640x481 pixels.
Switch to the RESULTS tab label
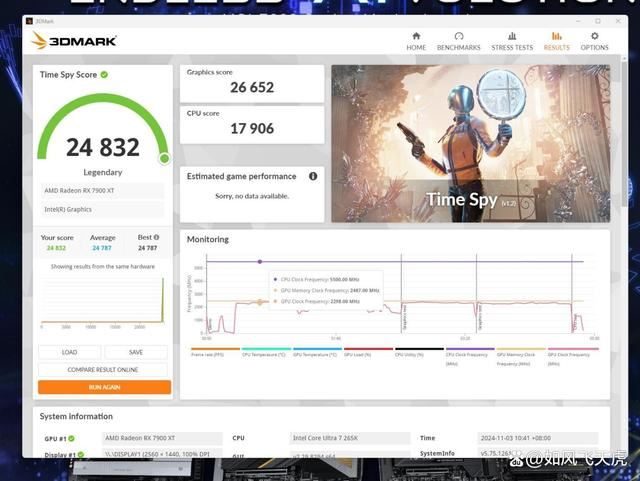tap(556, 47)
